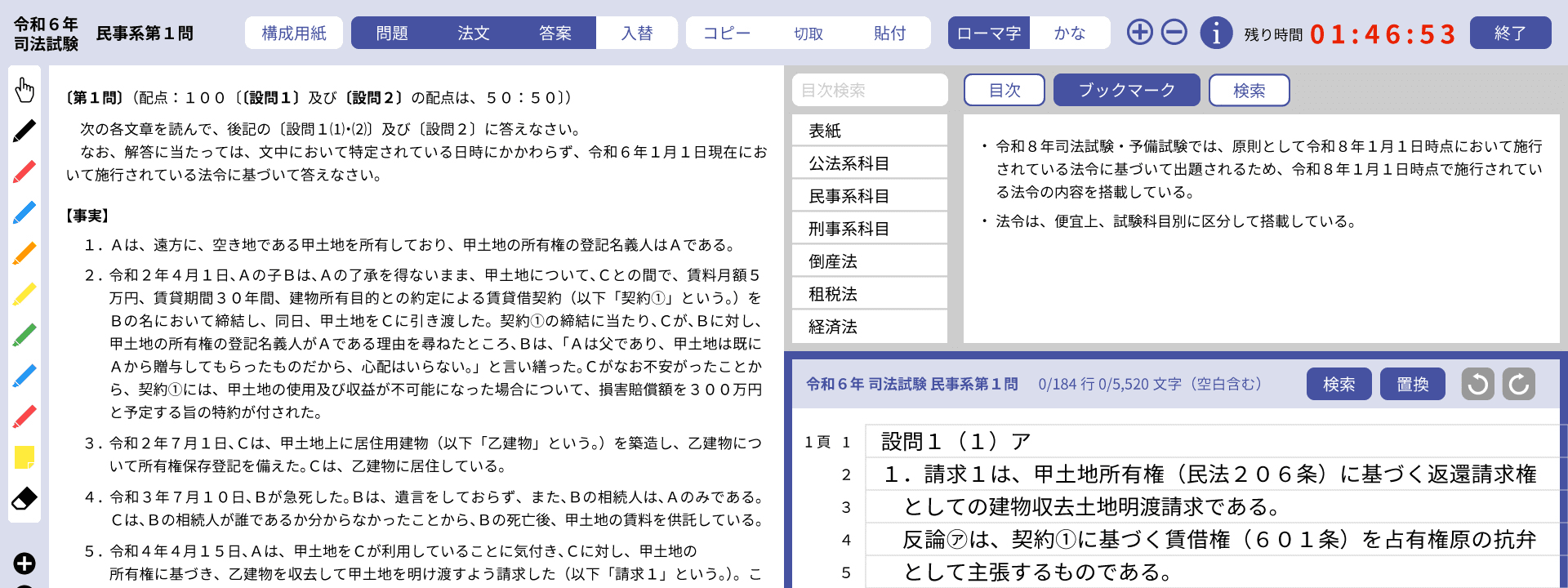1568x588 pixels.
Task: Open the 検索 tab beside ブックマーク
Action: (x=1249, y=90)
